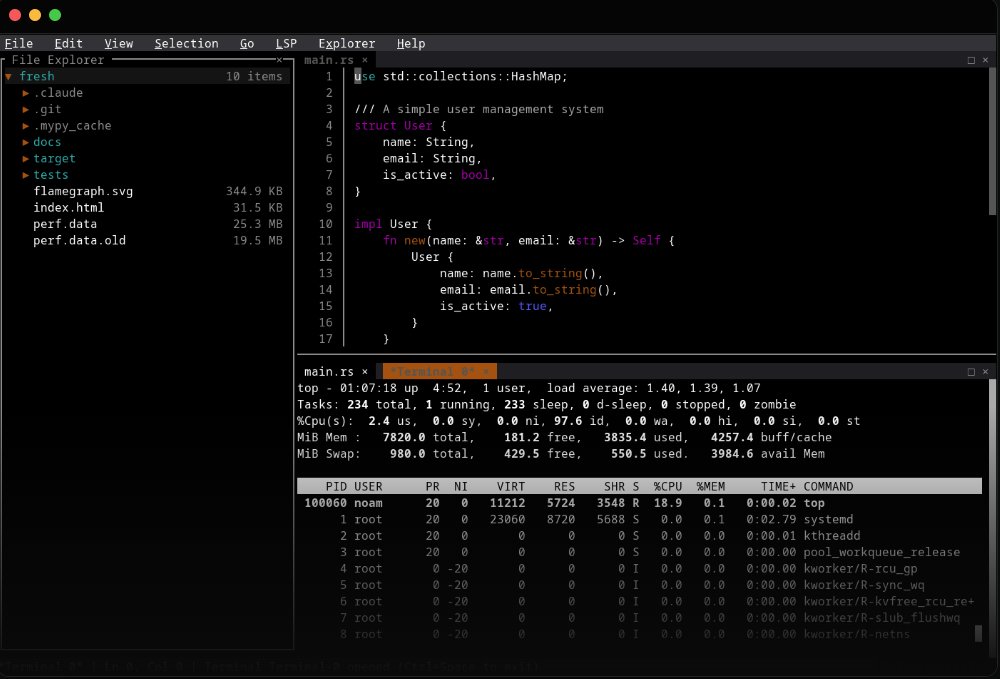1000x679 pixels.
Task: Click the '10 items' count label
Action: tap(254, 77)
